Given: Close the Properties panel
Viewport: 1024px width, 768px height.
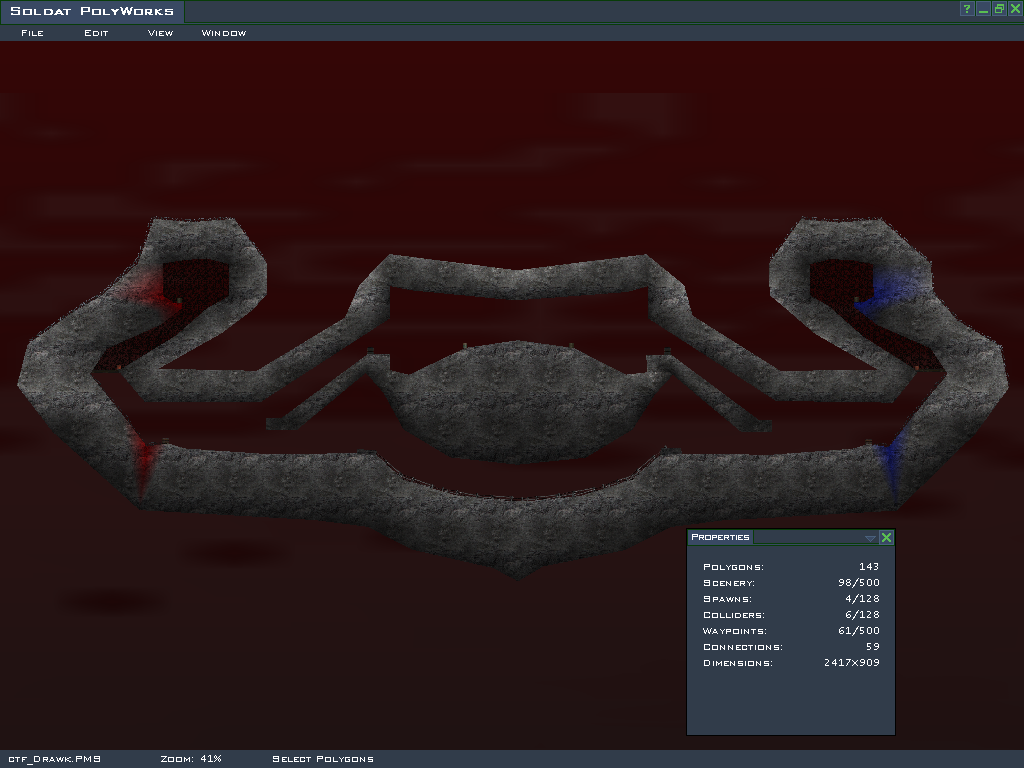Looking at the screenshot, I should coord(886,538).
